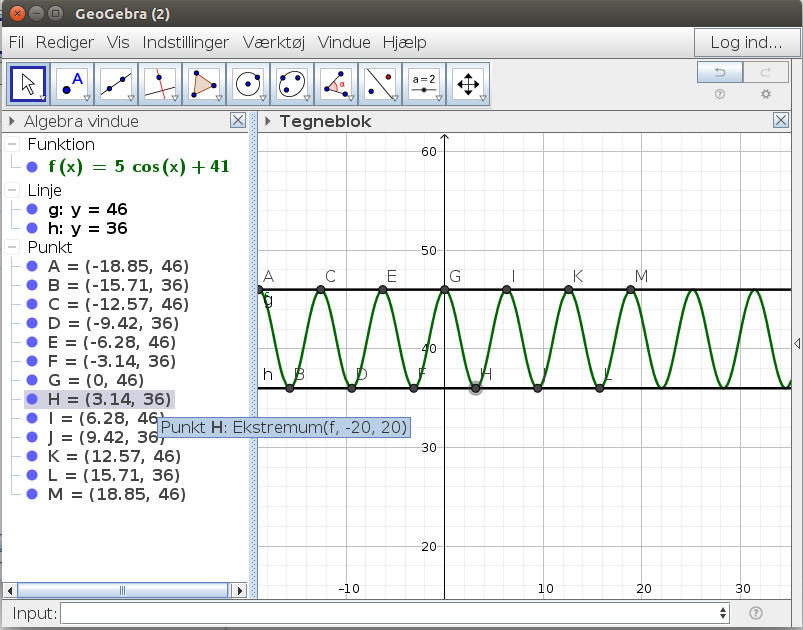
Task: Open toolbar help question mark icon
Action: (x=720, y=94)
